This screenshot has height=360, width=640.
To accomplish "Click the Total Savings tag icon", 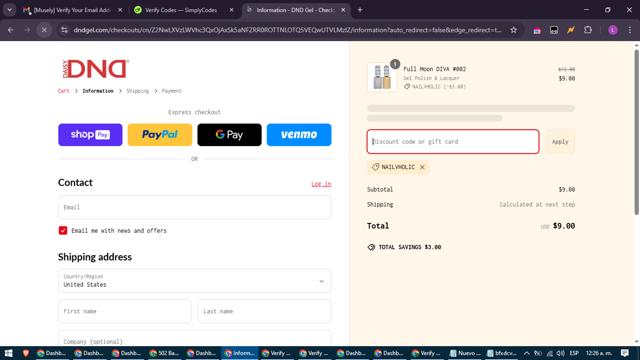I will click(x=371, y=247).
